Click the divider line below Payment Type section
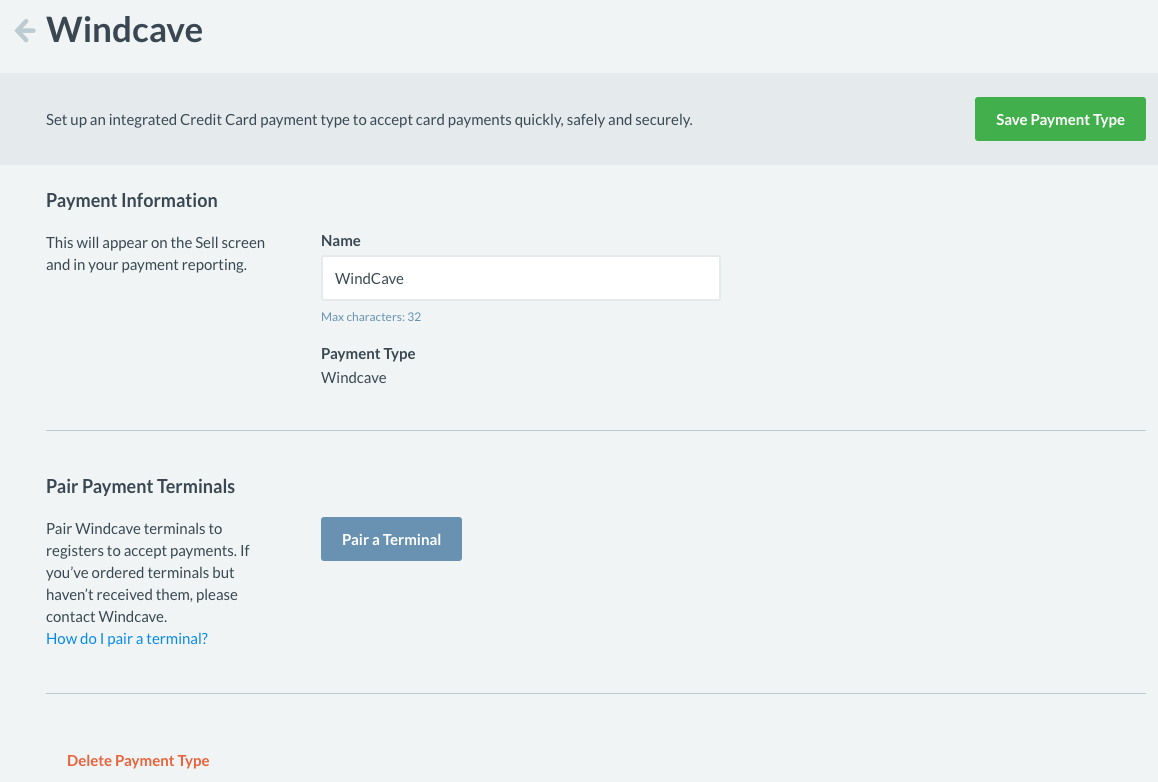Screen dimensions: 1158x782 pos(595,430)
